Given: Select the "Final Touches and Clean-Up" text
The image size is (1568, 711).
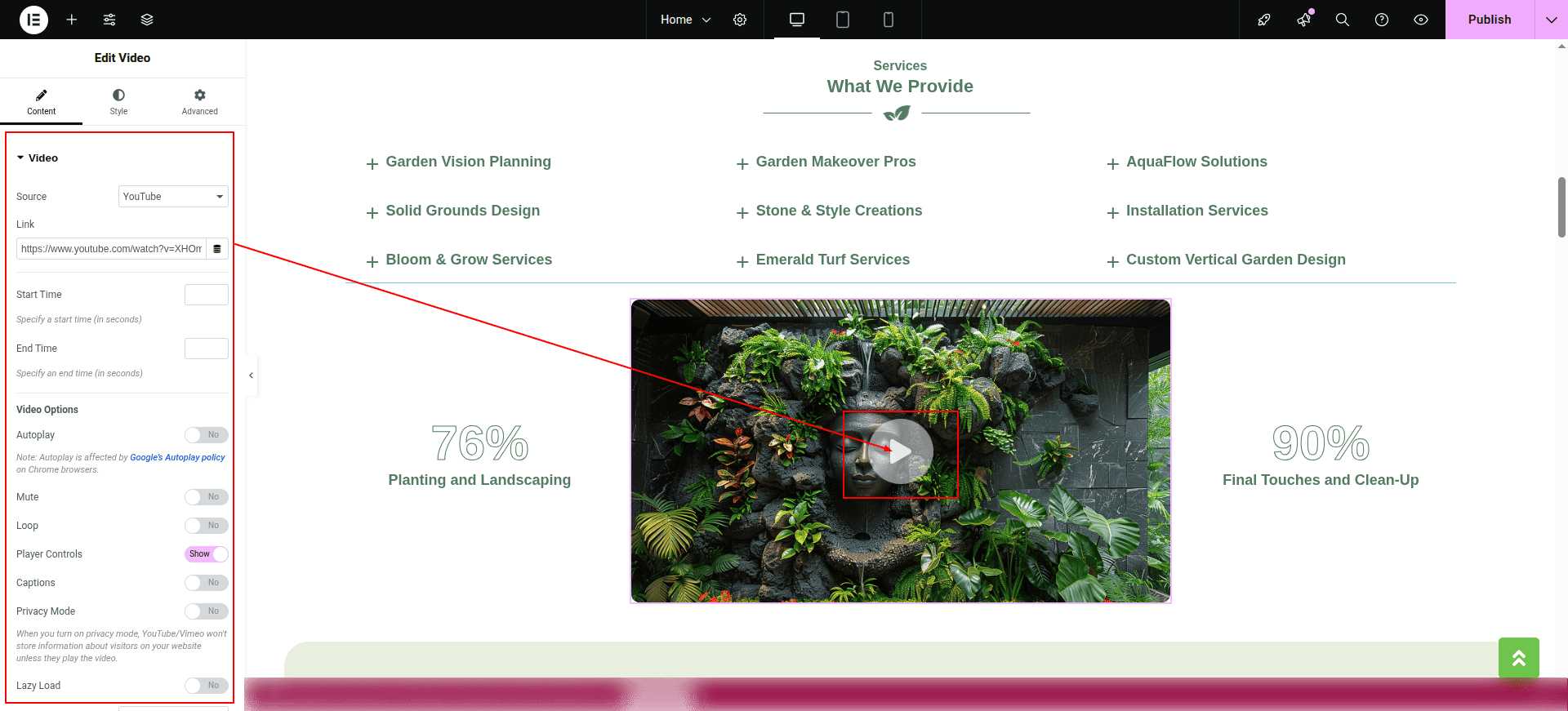Looking at the screenshot, I should point(1321,480).
